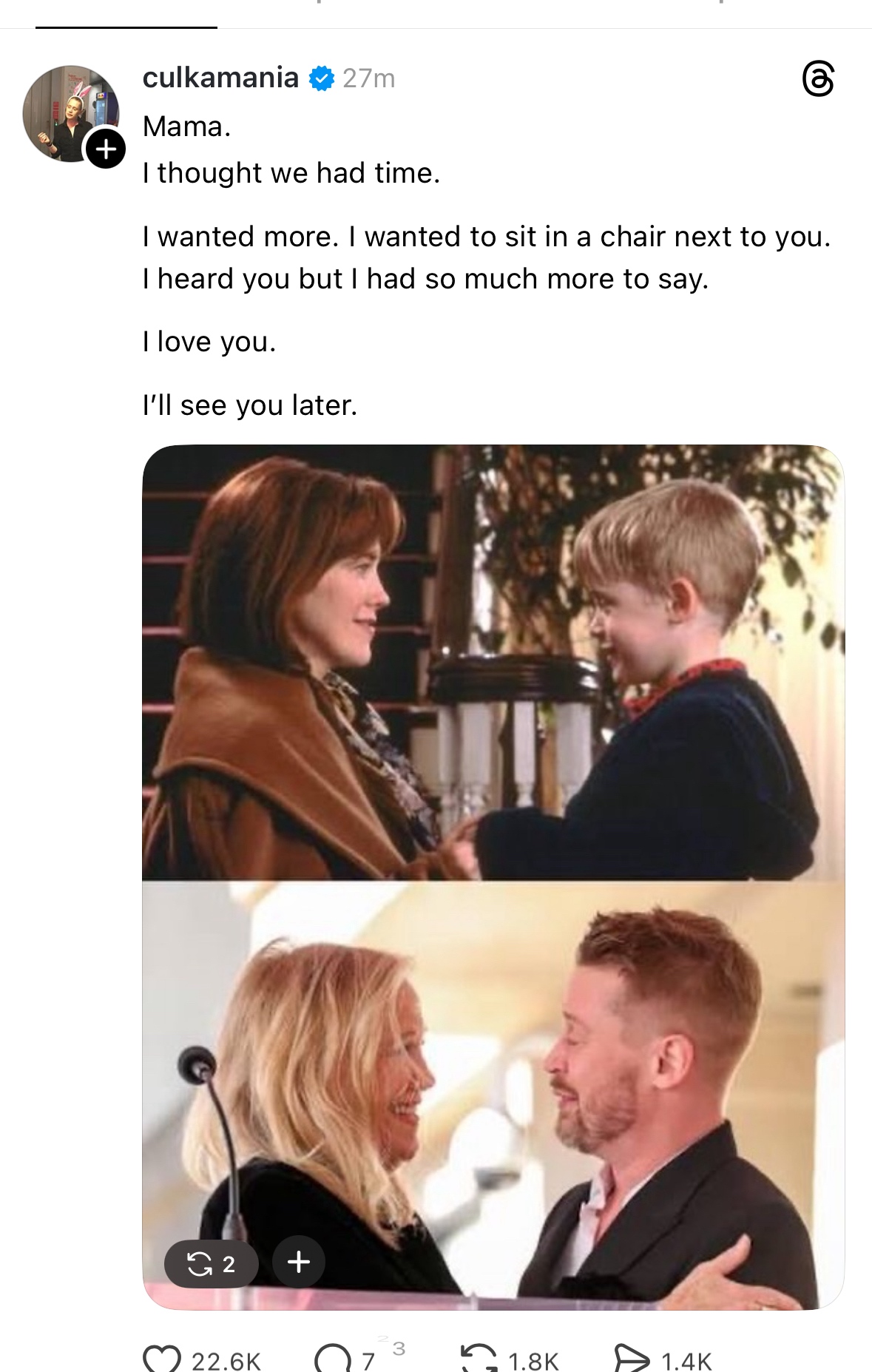872x1372 pixels.
Task: View the 22.6K likes count
Action: (x=226, y=1361)
